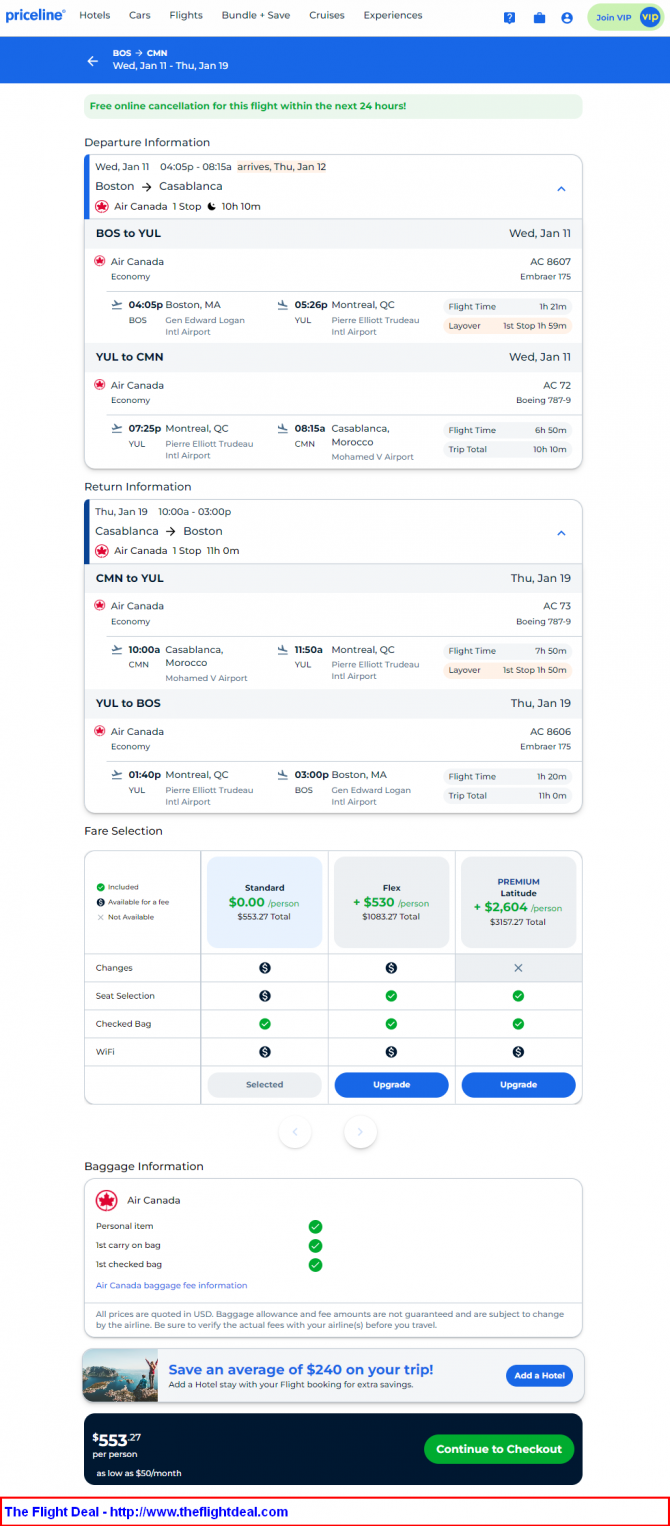Click Standard fare Changes fee icon
The image size is (670, 1526).
pos(265,968)
